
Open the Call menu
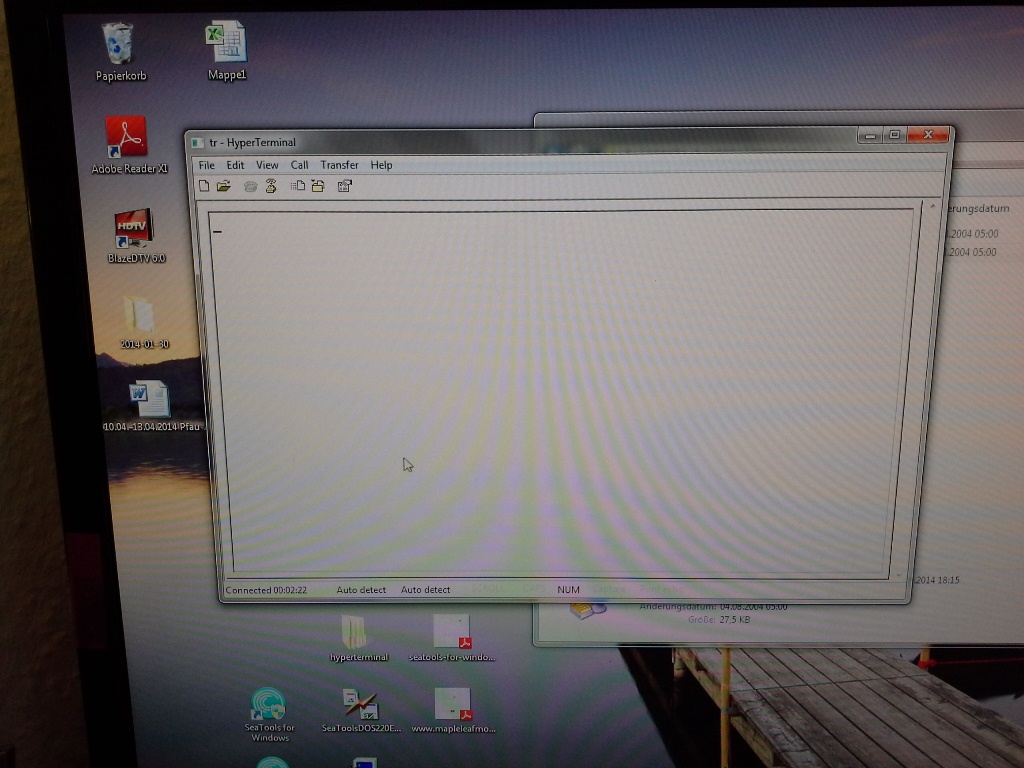(x=299, y=165)
